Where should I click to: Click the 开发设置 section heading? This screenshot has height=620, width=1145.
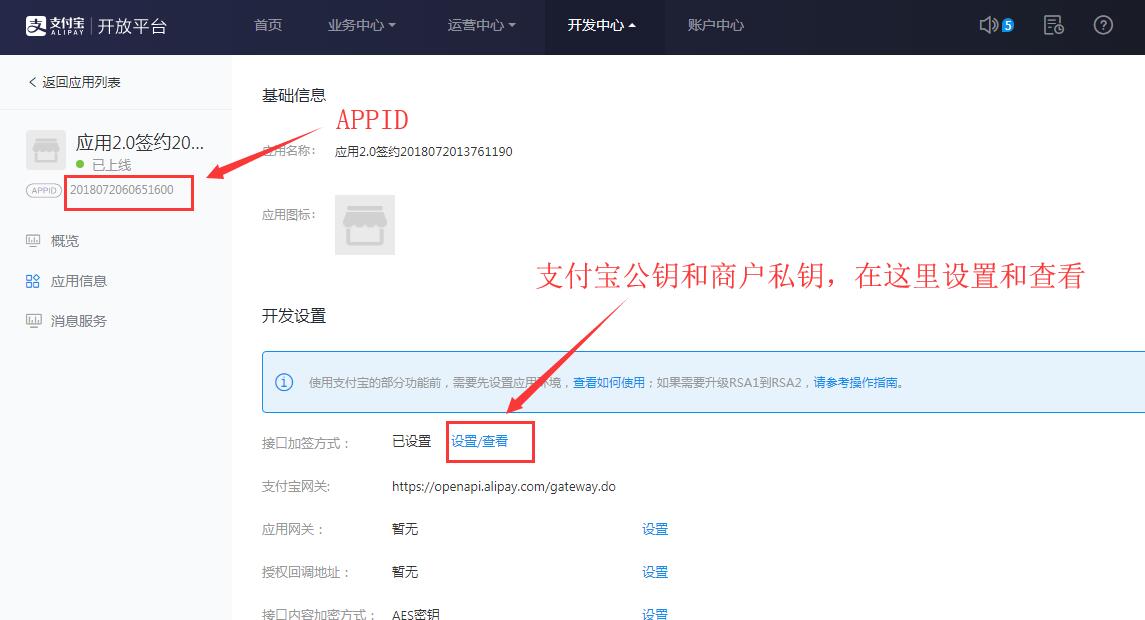tap(294, 315)
